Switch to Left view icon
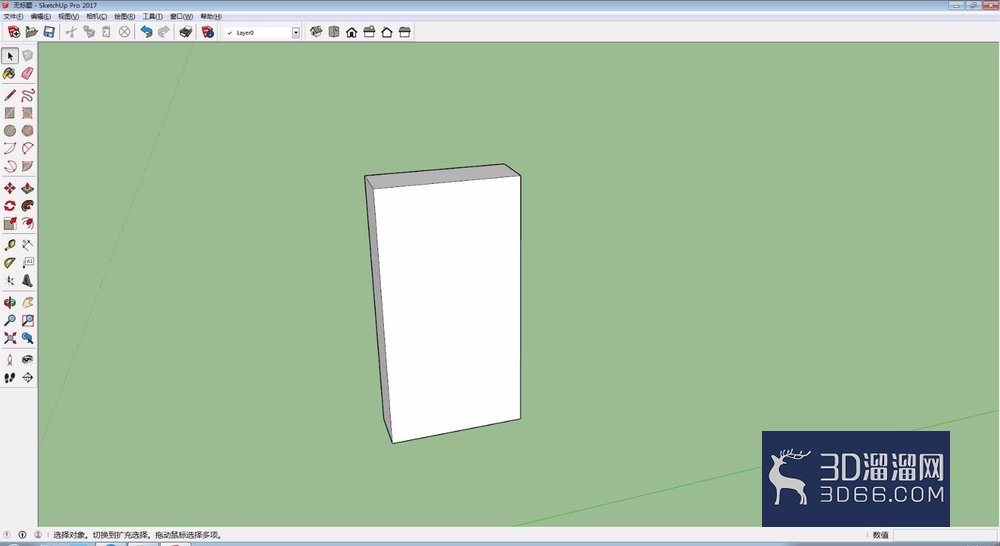 pos(404,32)
